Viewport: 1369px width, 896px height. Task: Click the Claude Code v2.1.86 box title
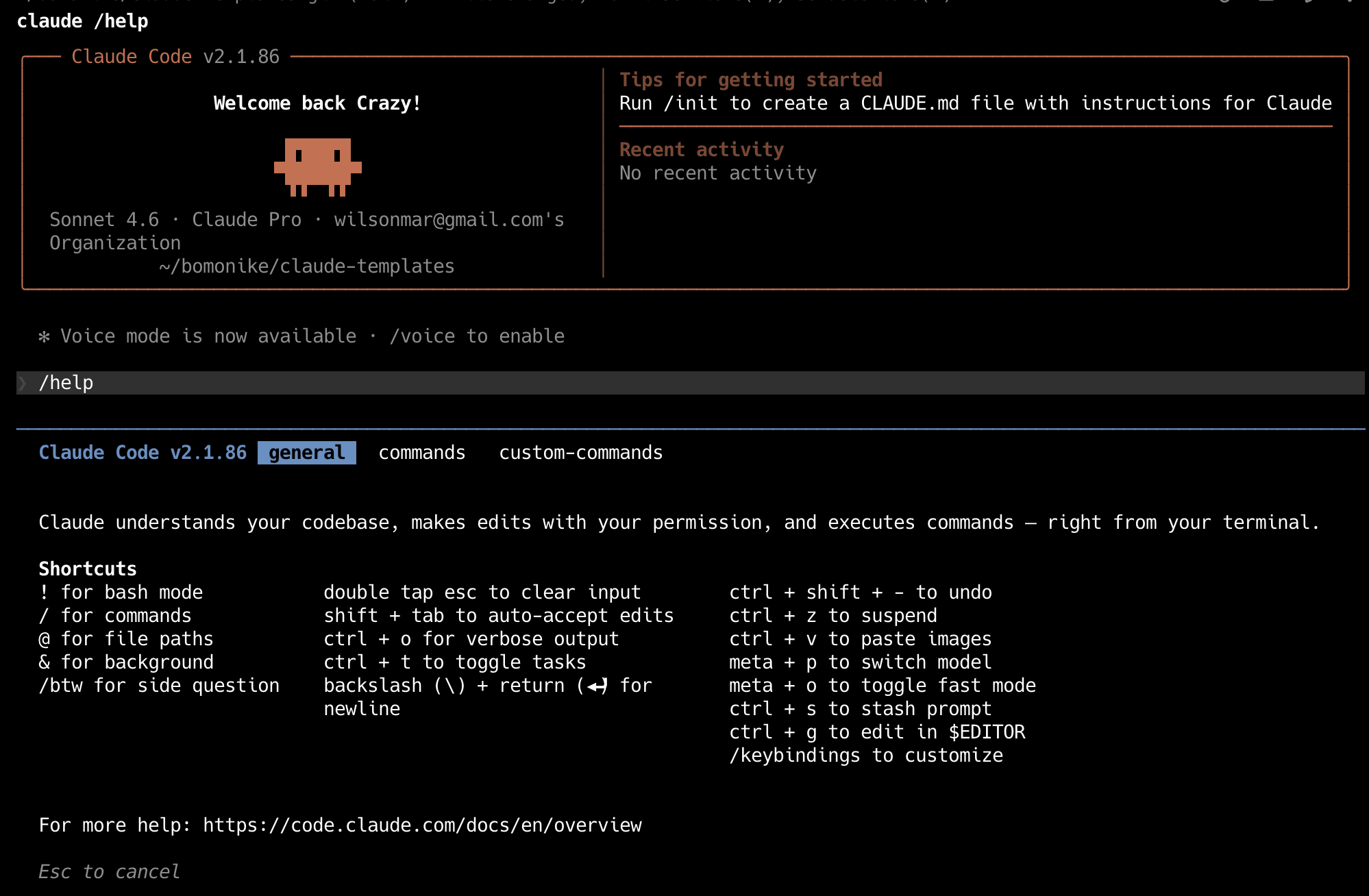[x=175, y=57]
